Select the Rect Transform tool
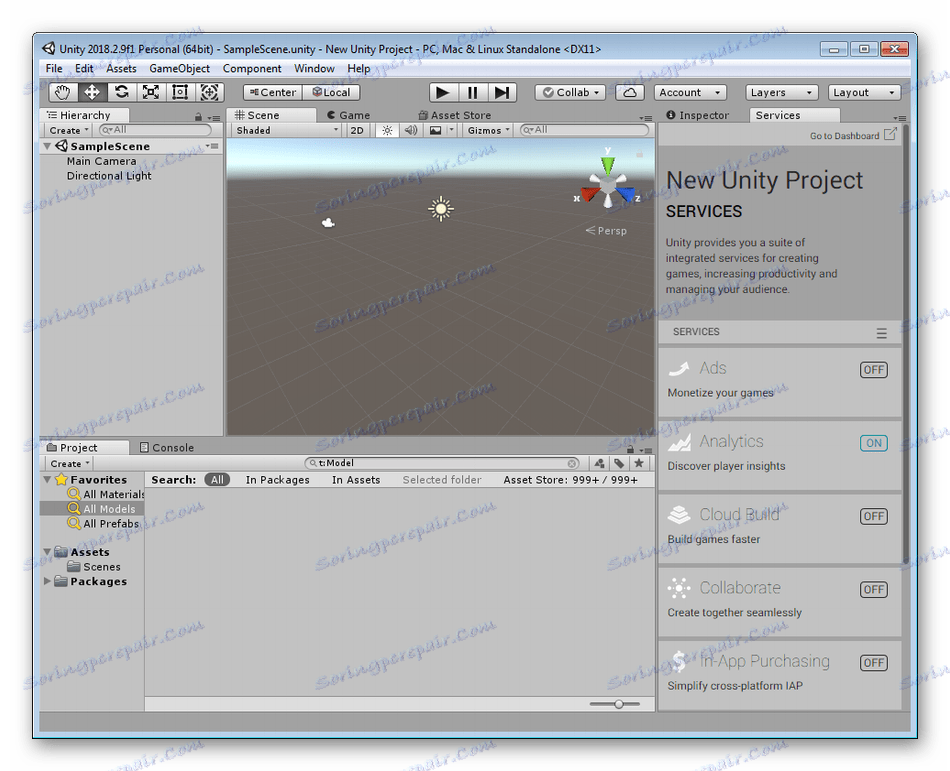 tap(180, 92)
